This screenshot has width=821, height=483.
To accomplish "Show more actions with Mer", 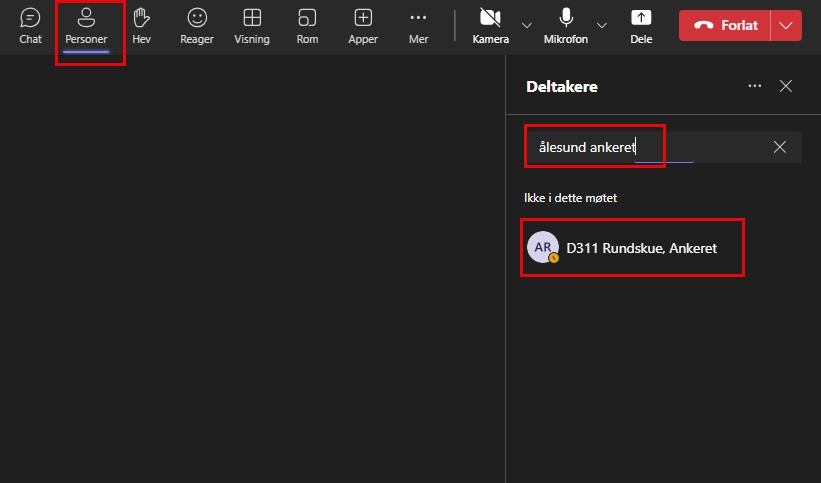I will point(418,26).
